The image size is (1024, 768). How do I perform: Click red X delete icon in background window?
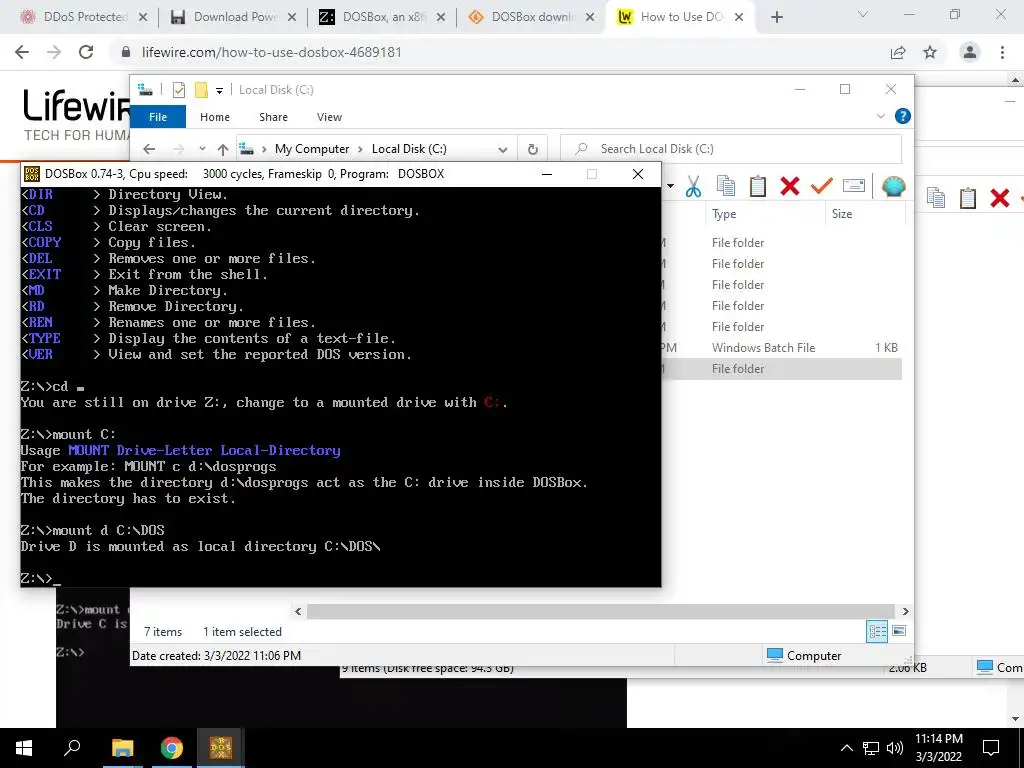[999, 197]
